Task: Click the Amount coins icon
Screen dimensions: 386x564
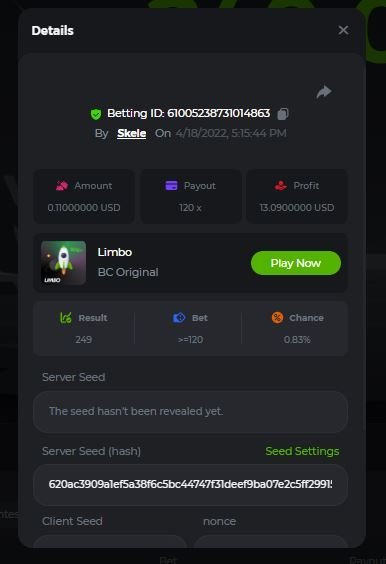Action: 62,186
